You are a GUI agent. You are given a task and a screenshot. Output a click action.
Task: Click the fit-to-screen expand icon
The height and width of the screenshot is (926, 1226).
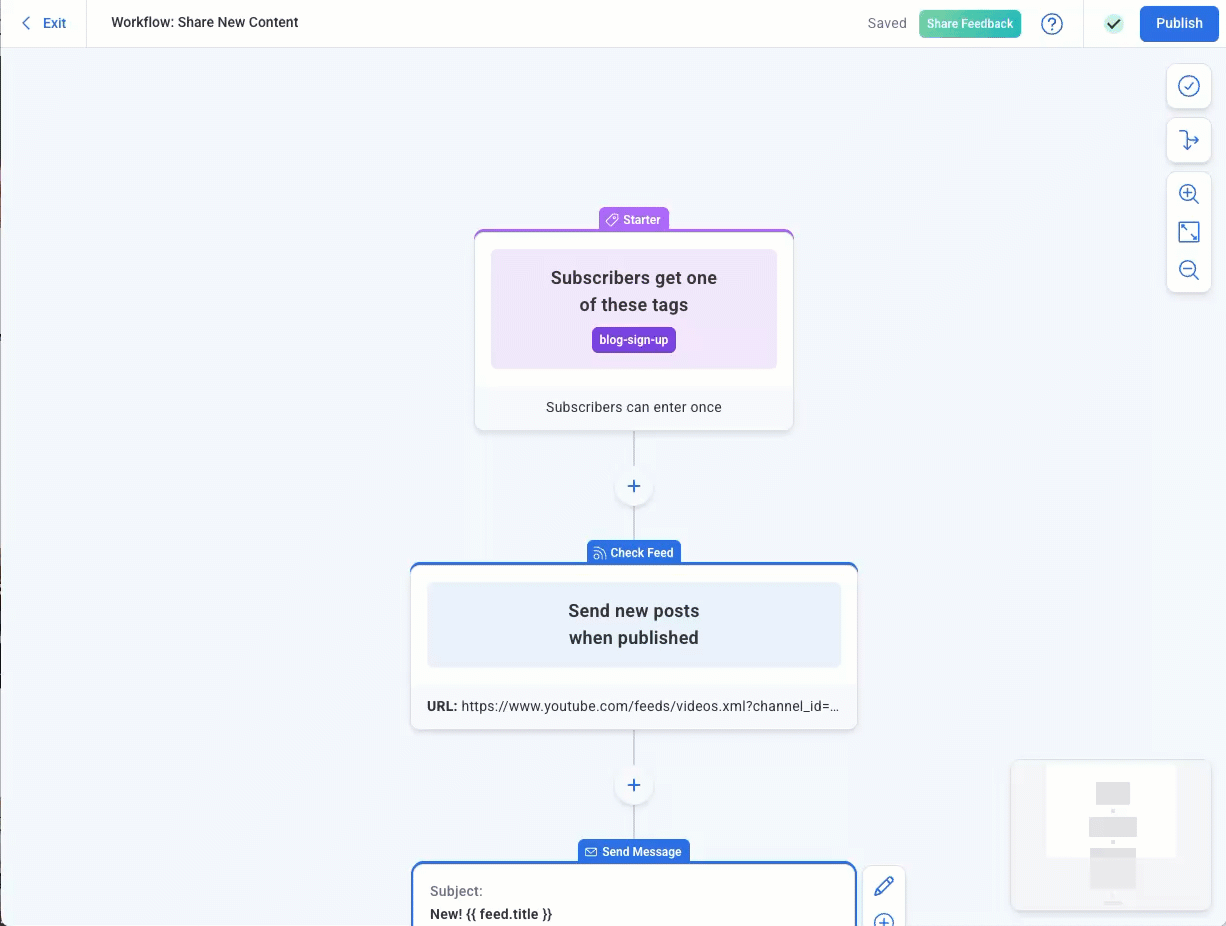pos(1188,232)
